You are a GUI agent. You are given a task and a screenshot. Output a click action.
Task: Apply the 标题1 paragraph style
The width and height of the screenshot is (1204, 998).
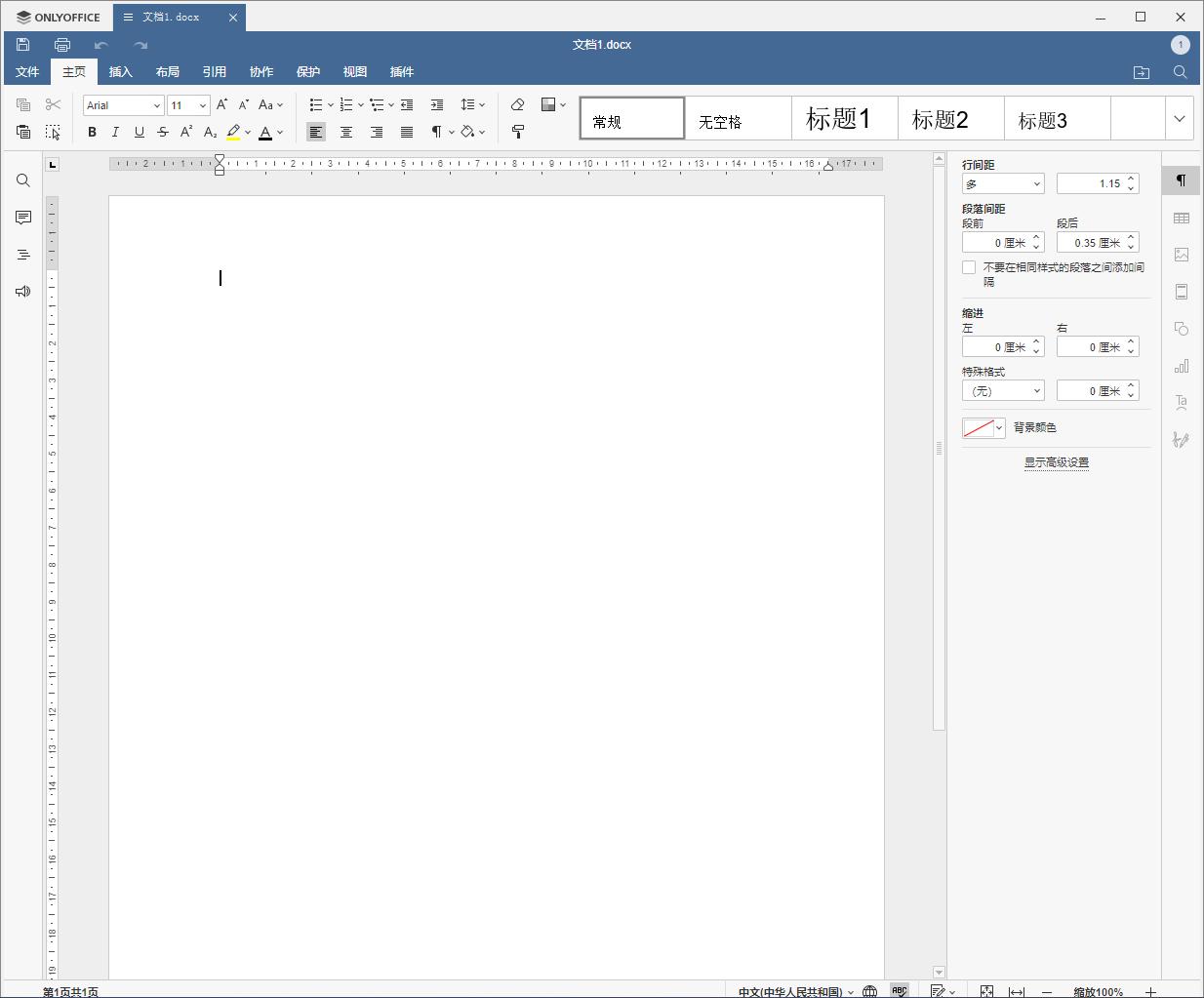844,118
